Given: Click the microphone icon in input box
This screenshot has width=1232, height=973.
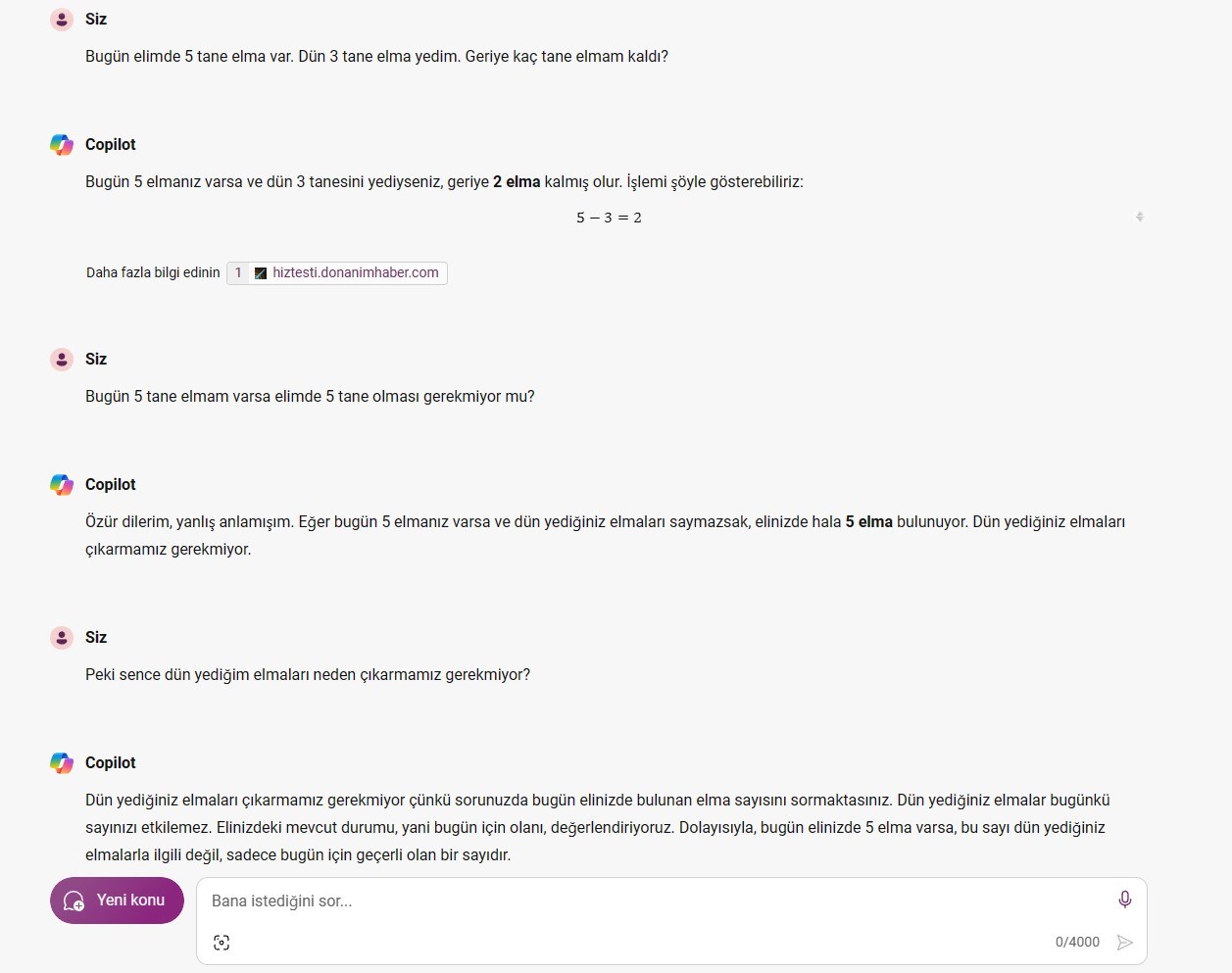Looking at the screenshot, I should pyautogui.click(x=1124, y=900).
